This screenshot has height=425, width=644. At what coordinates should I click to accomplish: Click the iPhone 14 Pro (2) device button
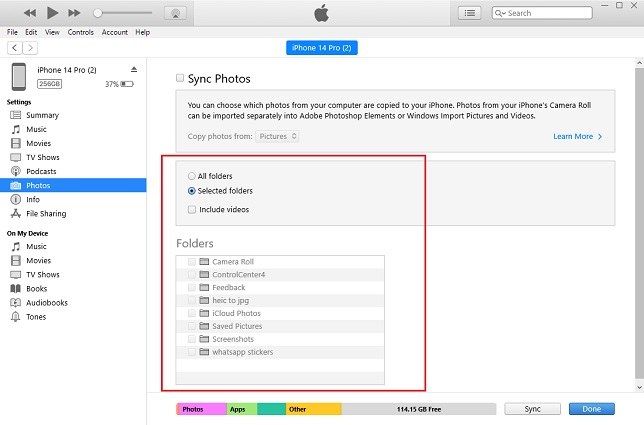click(322, 48)
